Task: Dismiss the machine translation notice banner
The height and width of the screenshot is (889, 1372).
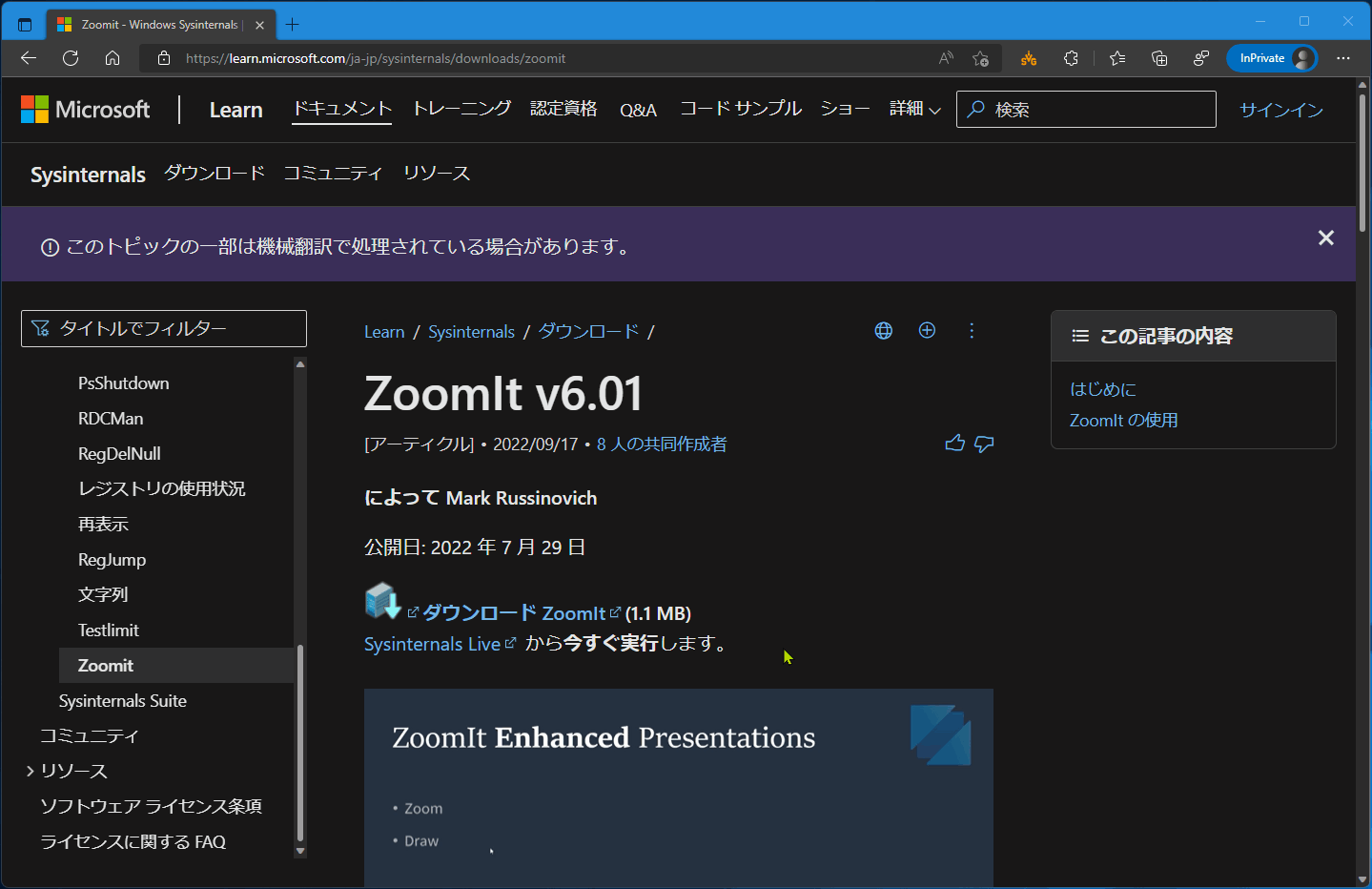Action: pos(1325,238)
